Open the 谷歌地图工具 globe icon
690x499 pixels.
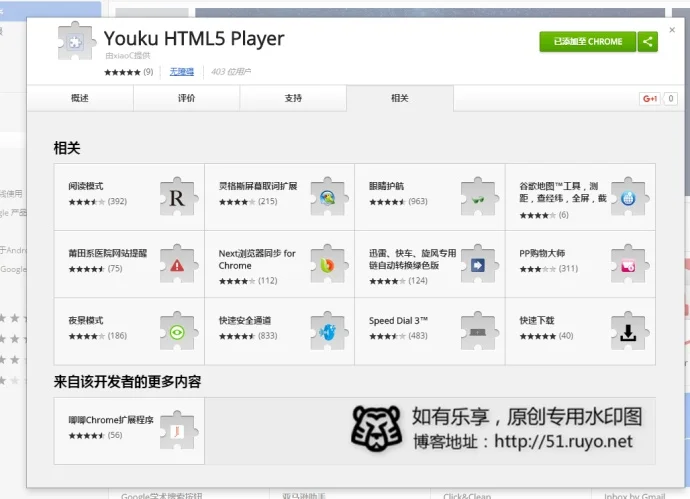coord(628,197)
